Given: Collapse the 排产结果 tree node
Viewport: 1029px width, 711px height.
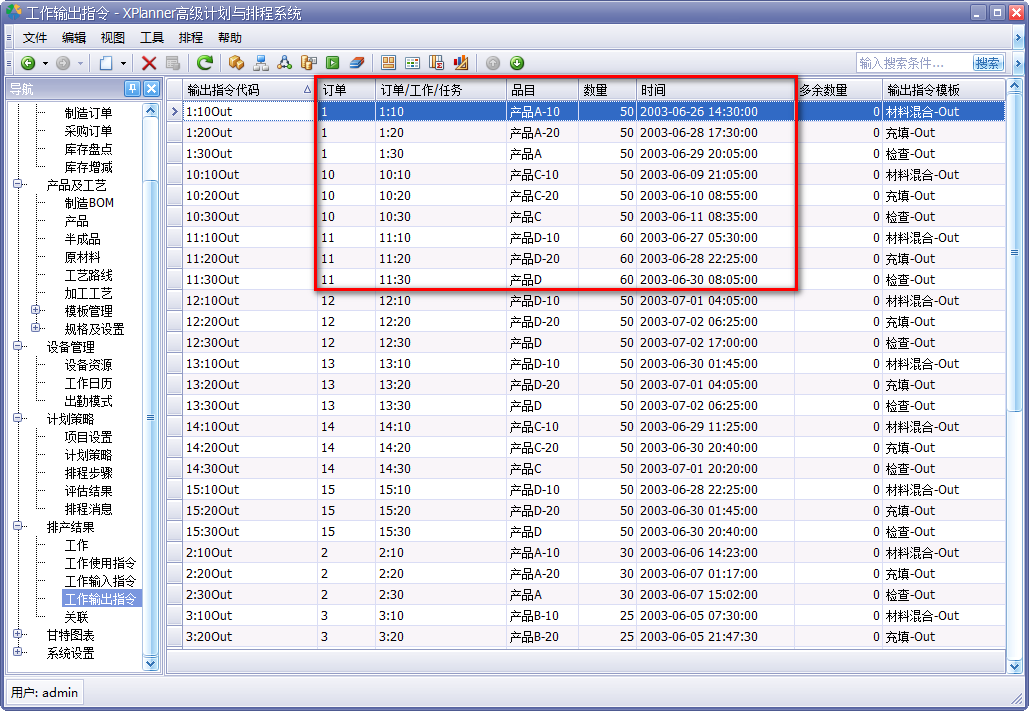Looking at the screenshot, I should [18, 526].
